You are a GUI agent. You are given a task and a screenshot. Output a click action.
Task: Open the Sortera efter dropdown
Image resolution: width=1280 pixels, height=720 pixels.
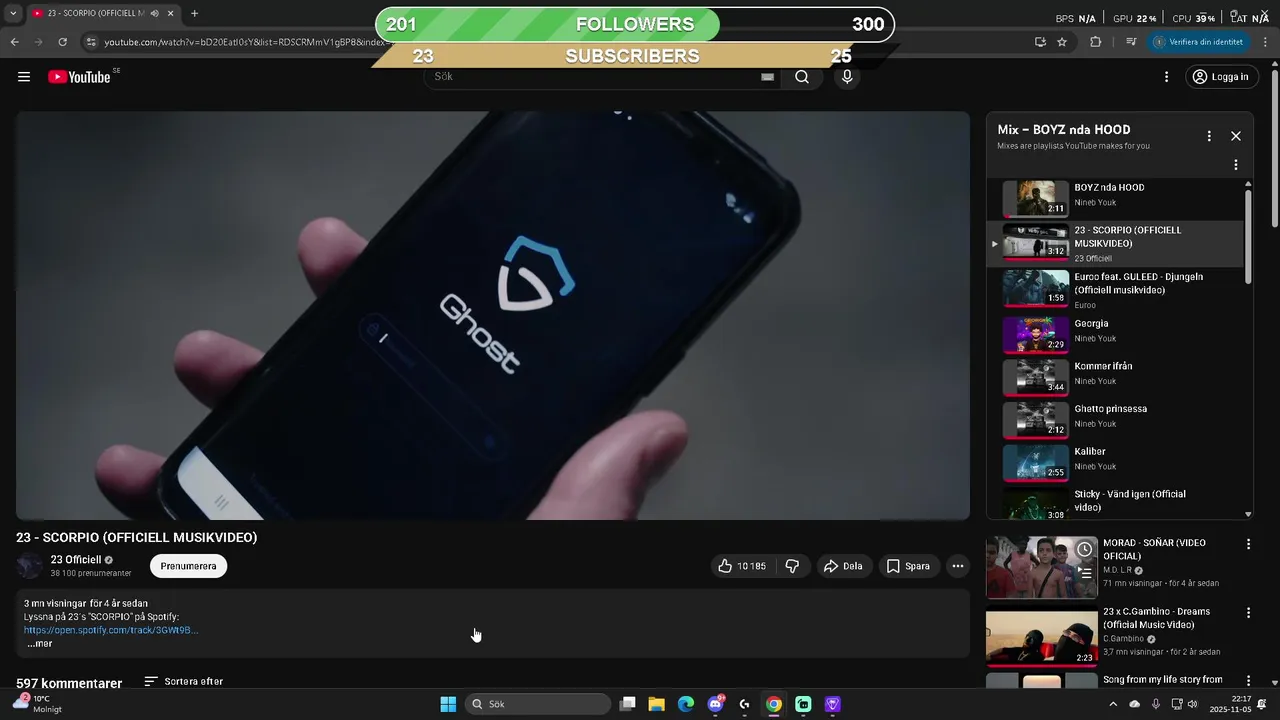click(x=183, y=681)
